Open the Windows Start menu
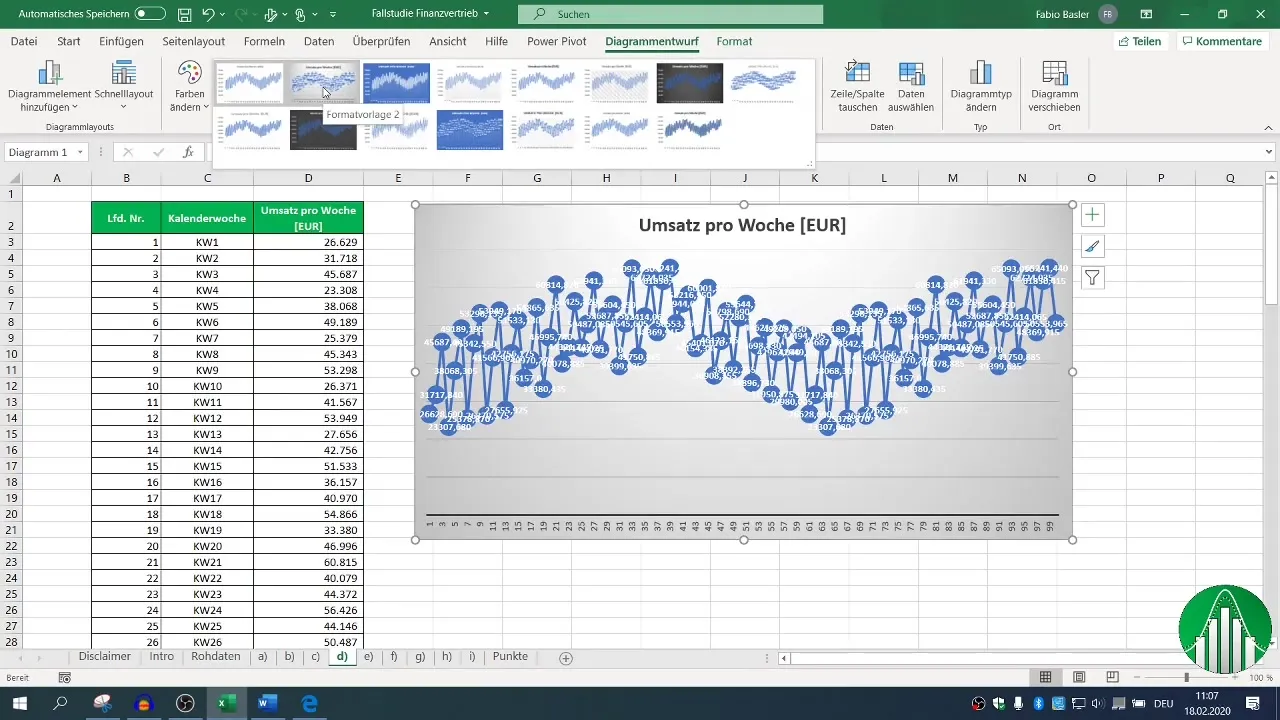The image size is (1280, 720). click(x=20, y=703)
